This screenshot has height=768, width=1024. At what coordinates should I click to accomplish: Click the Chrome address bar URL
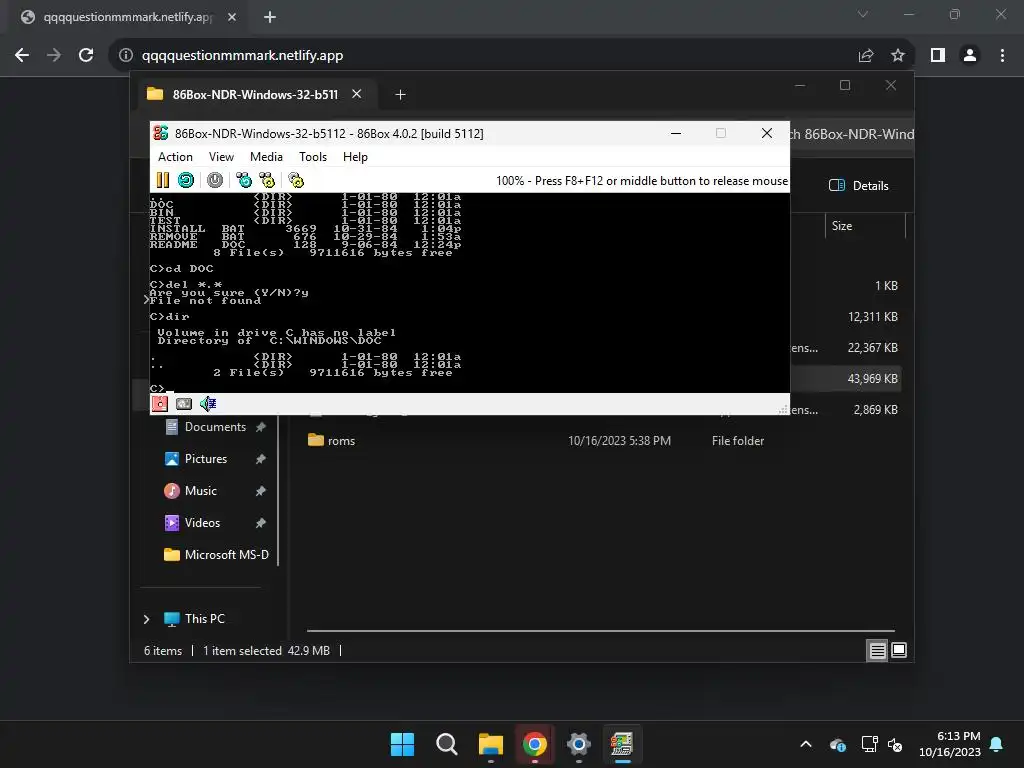pos(242,56)
